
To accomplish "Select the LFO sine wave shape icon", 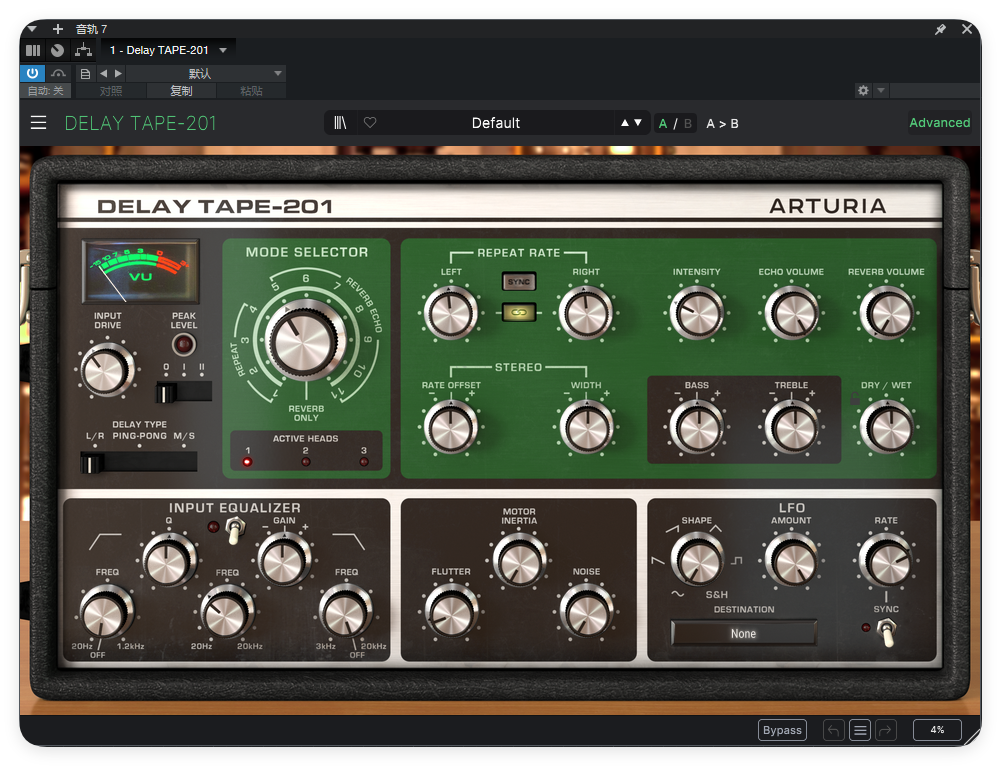I will 677,594.
